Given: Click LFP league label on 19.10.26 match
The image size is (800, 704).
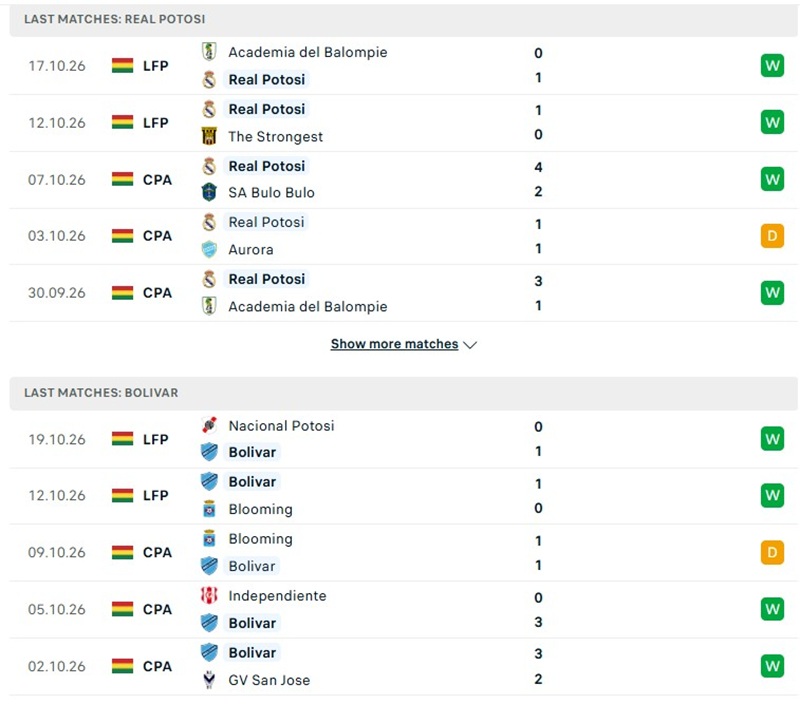Looking at the screenshot, I should [x=156, y=439].
